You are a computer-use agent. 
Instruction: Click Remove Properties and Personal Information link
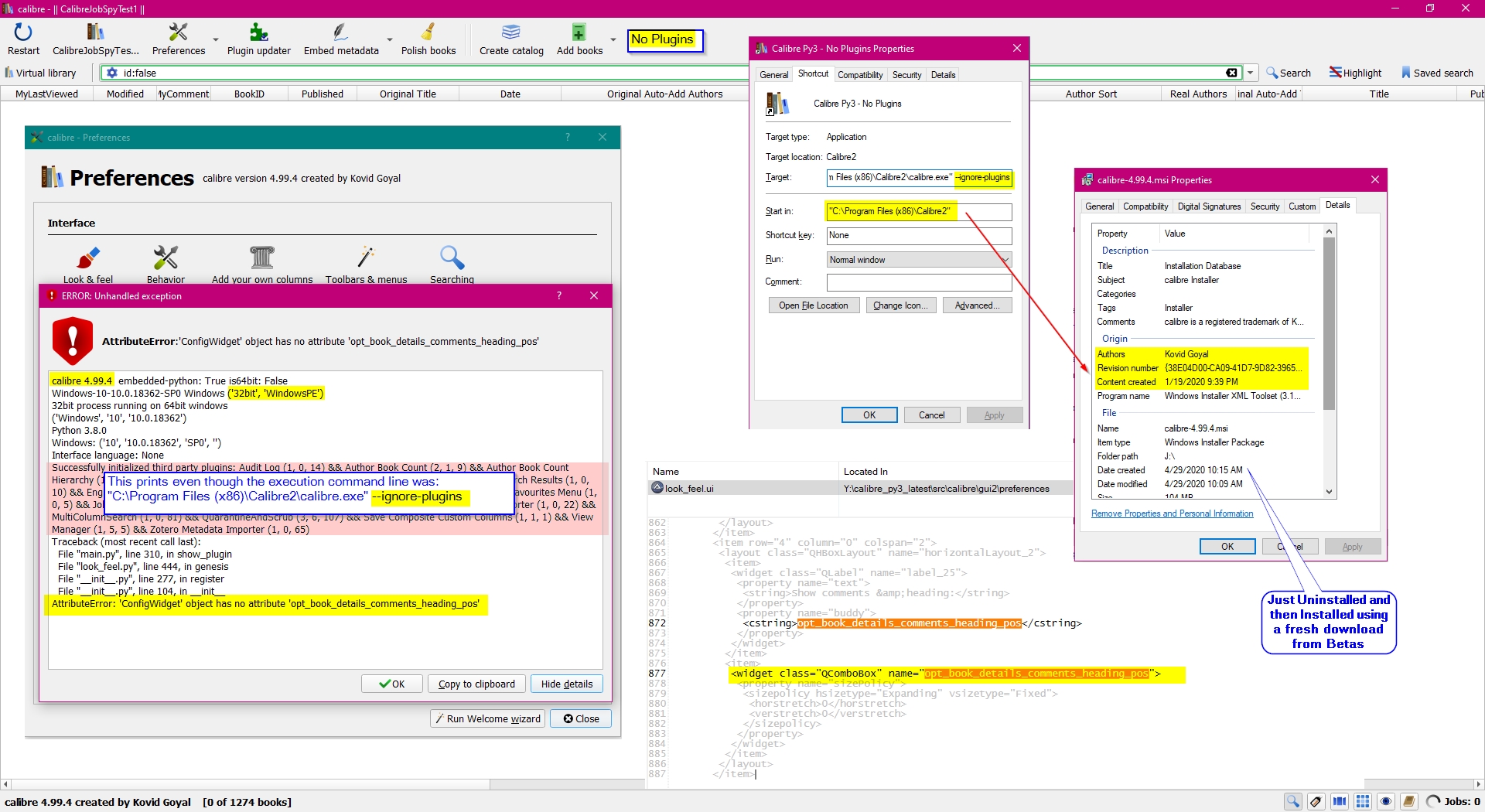point(1172,513)
